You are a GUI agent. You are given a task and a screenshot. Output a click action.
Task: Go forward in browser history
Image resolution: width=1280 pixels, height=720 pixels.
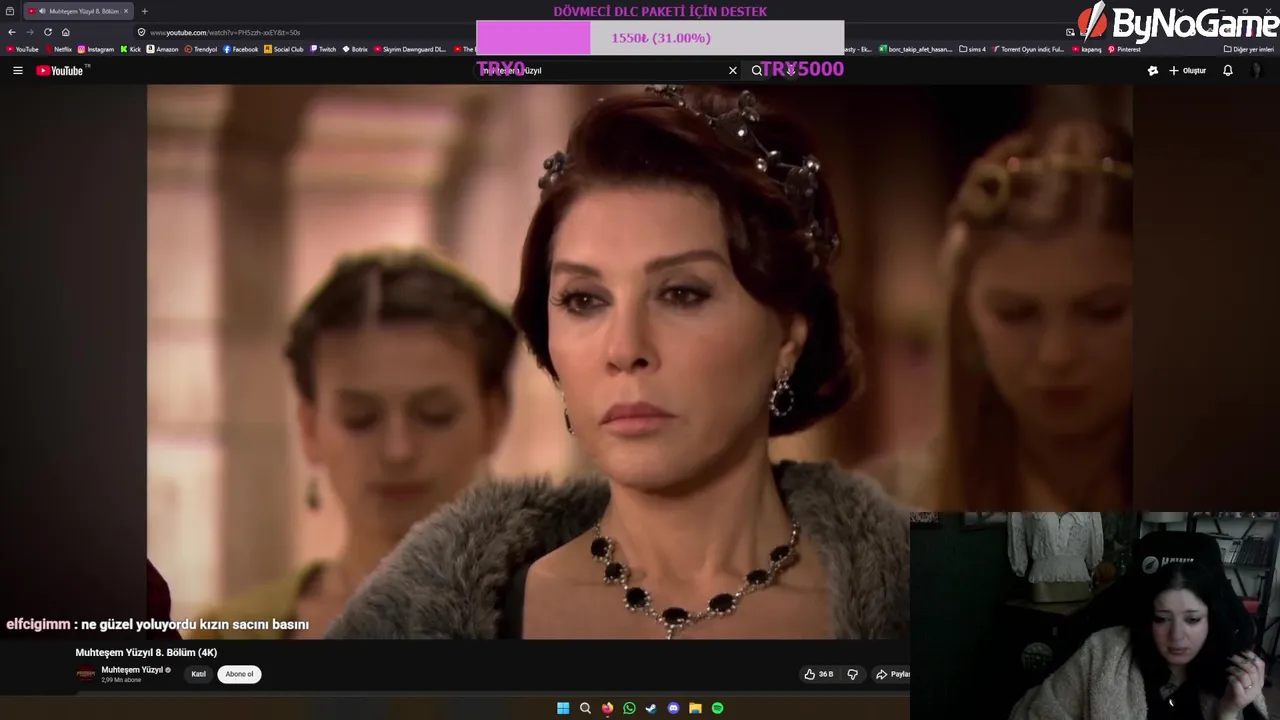[30, 32]
